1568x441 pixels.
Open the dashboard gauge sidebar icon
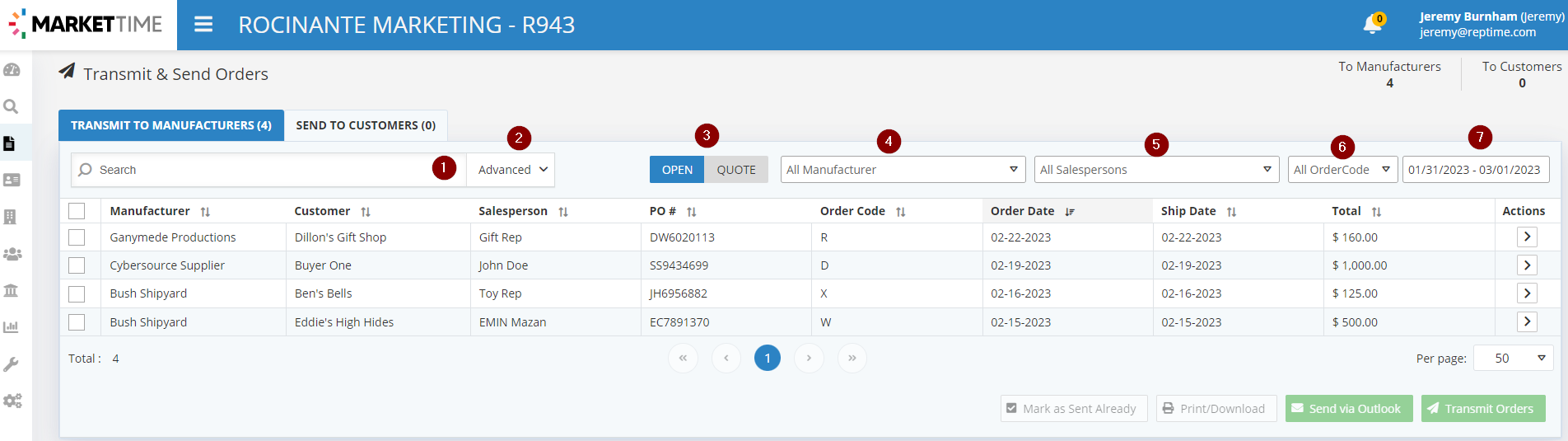[12, 70]
